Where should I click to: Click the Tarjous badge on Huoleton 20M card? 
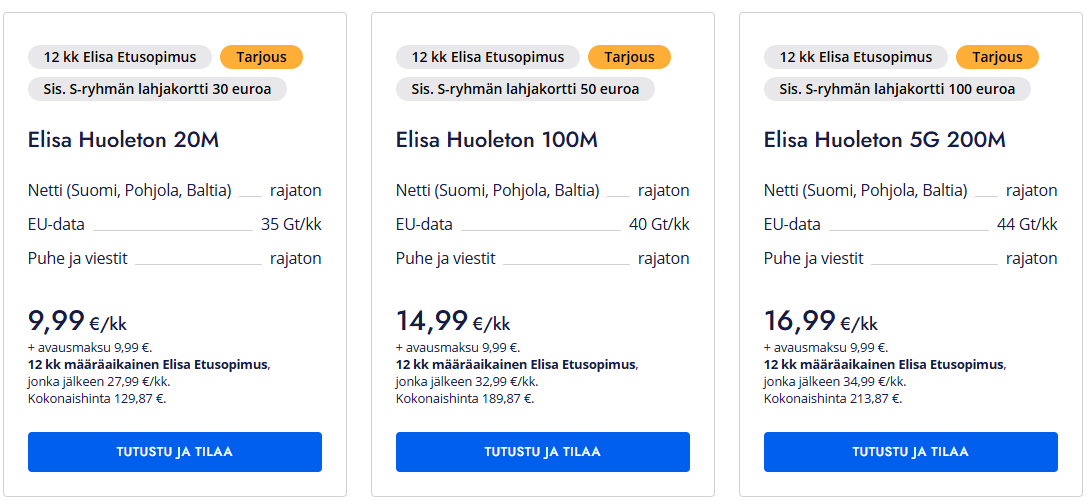tap(261, 57)
